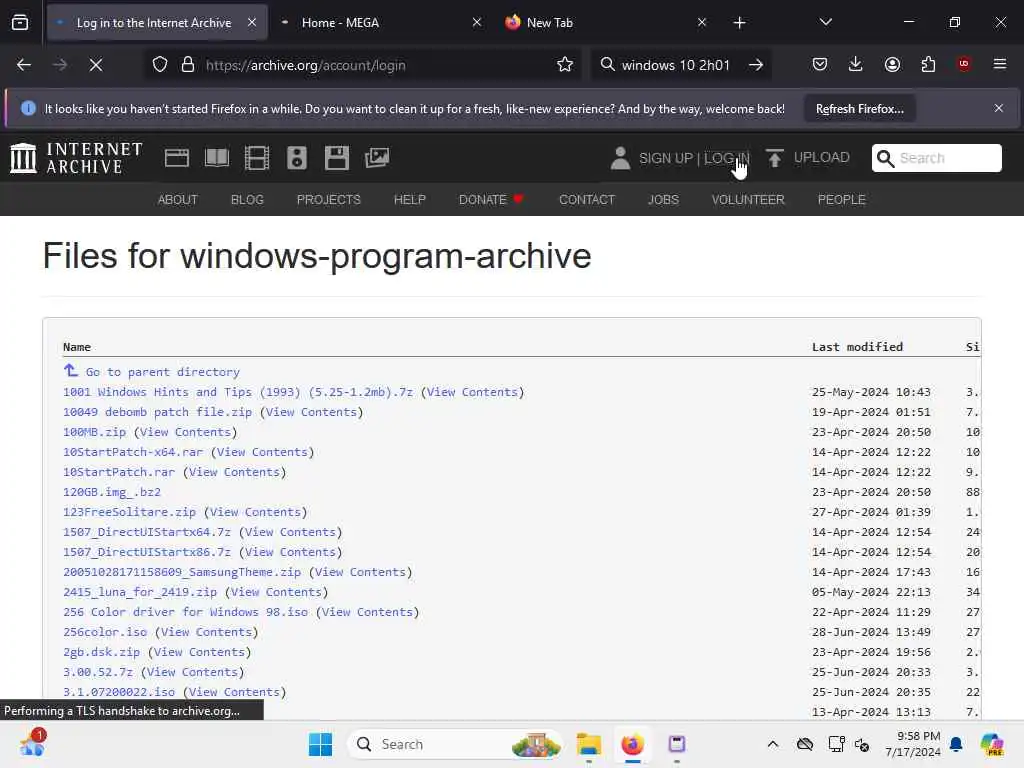
Task: Open 100MB.zip file link
Action: 95,432
